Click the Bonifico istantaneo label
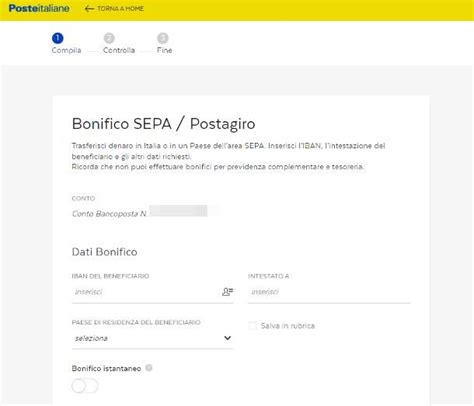Viewport: 474px width, 406px height. tap(106, 368)
